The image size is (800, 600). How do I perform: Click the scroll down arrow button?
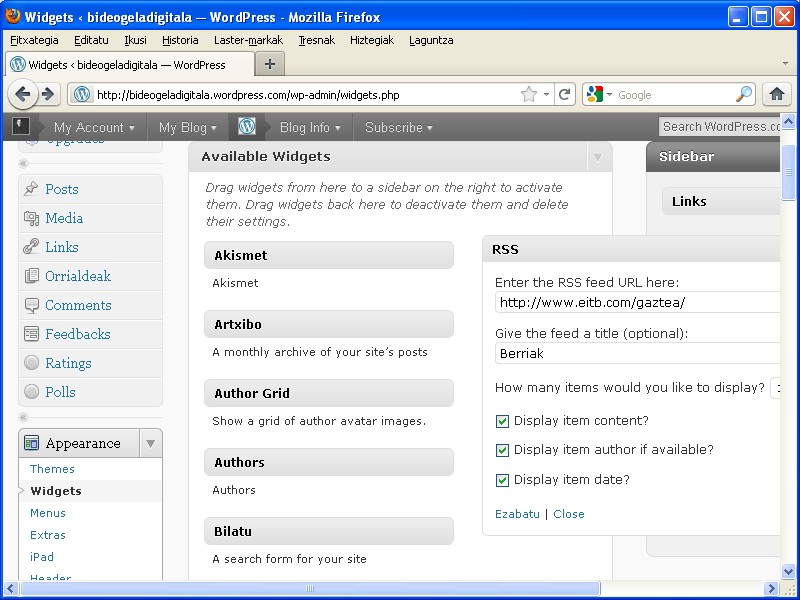point(788,572)
